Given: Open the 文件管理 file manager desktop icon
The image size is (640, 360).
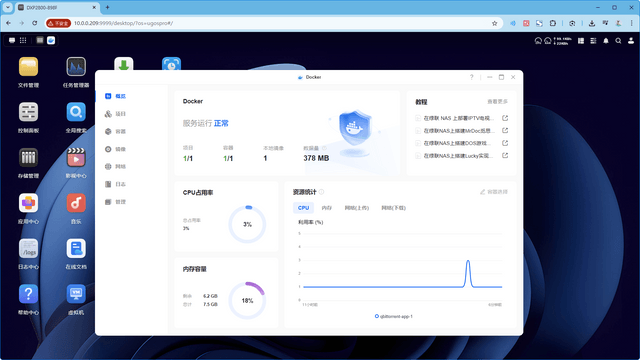Looking at the screenshot, I should click(28, 67).
